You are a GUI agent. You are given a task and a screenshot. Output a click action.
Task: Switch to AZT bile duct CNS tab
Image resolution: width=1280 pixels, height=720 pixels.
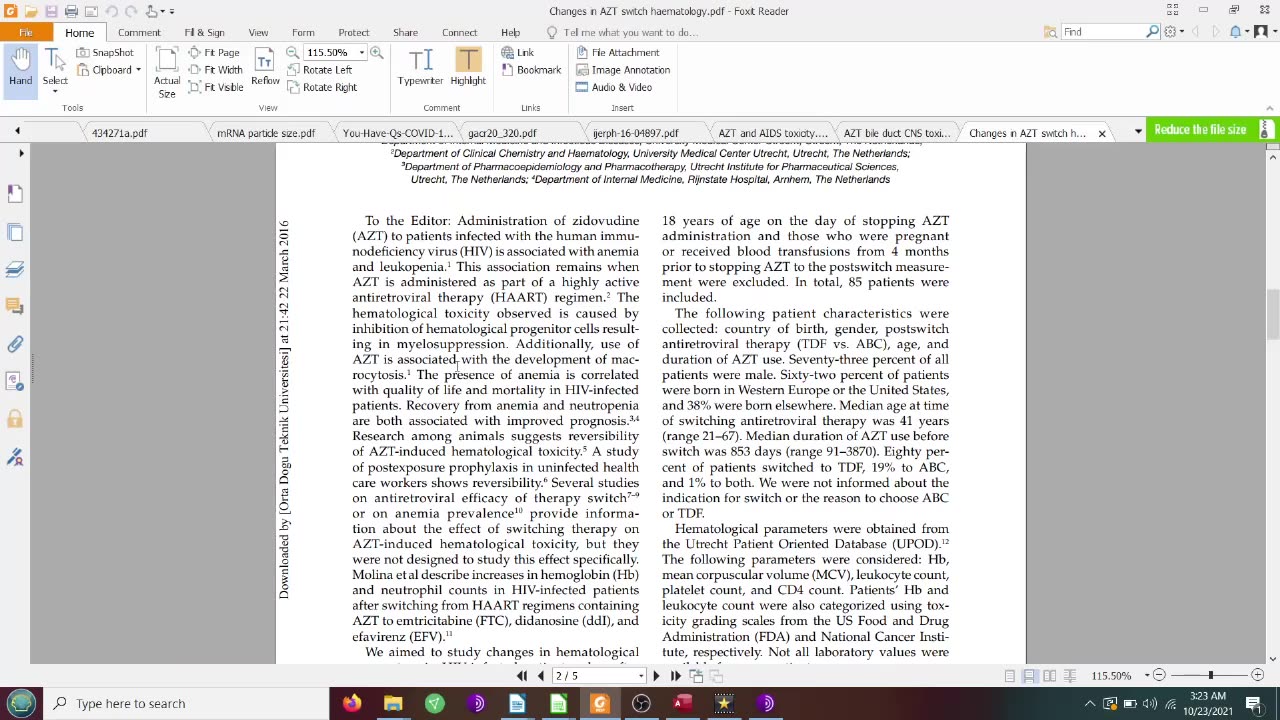point(896,133)
